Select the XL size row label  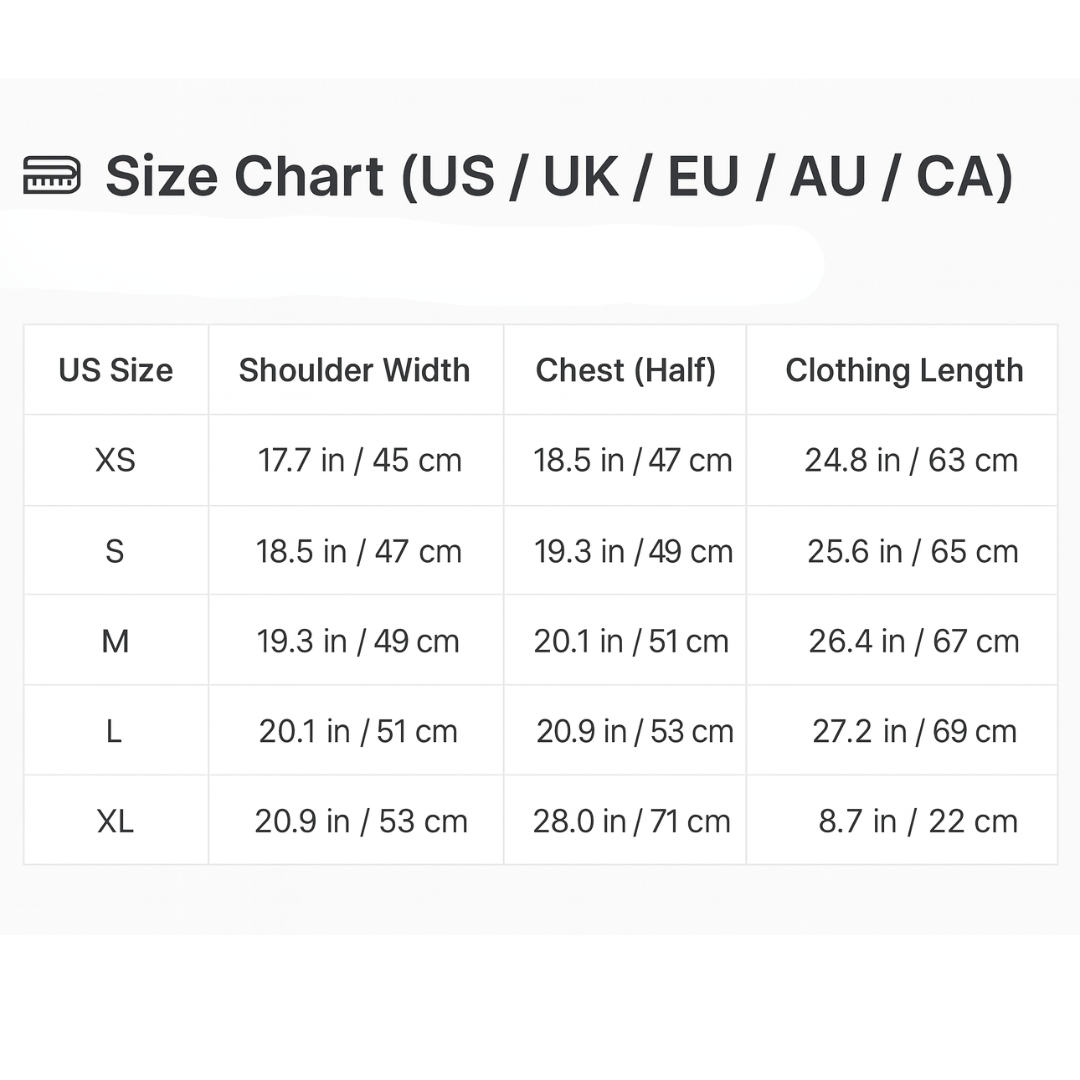point(115,821)
